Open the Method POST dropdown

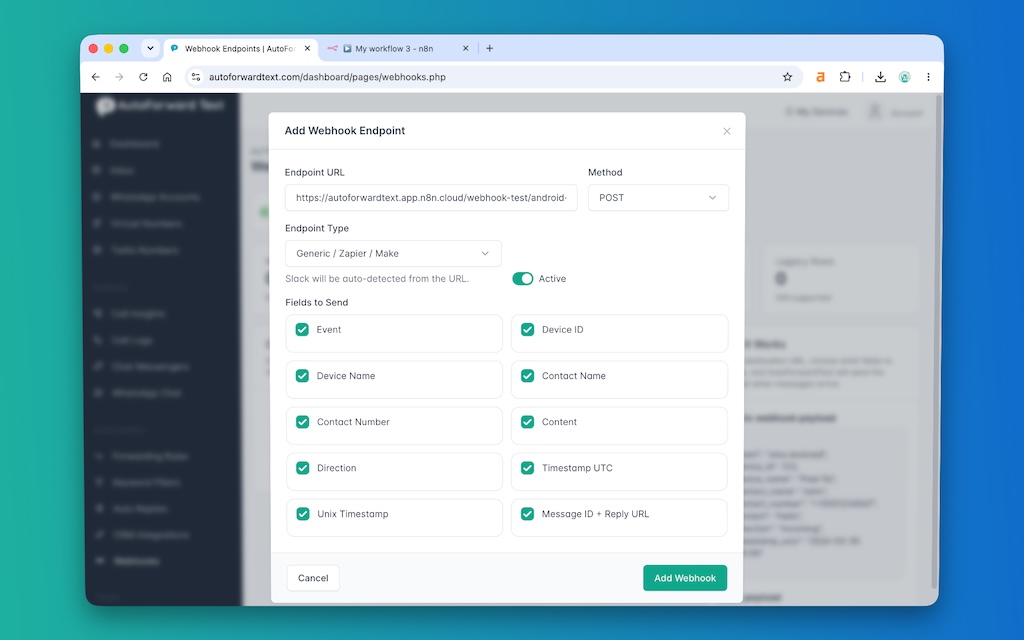click(x=658, y=198)
